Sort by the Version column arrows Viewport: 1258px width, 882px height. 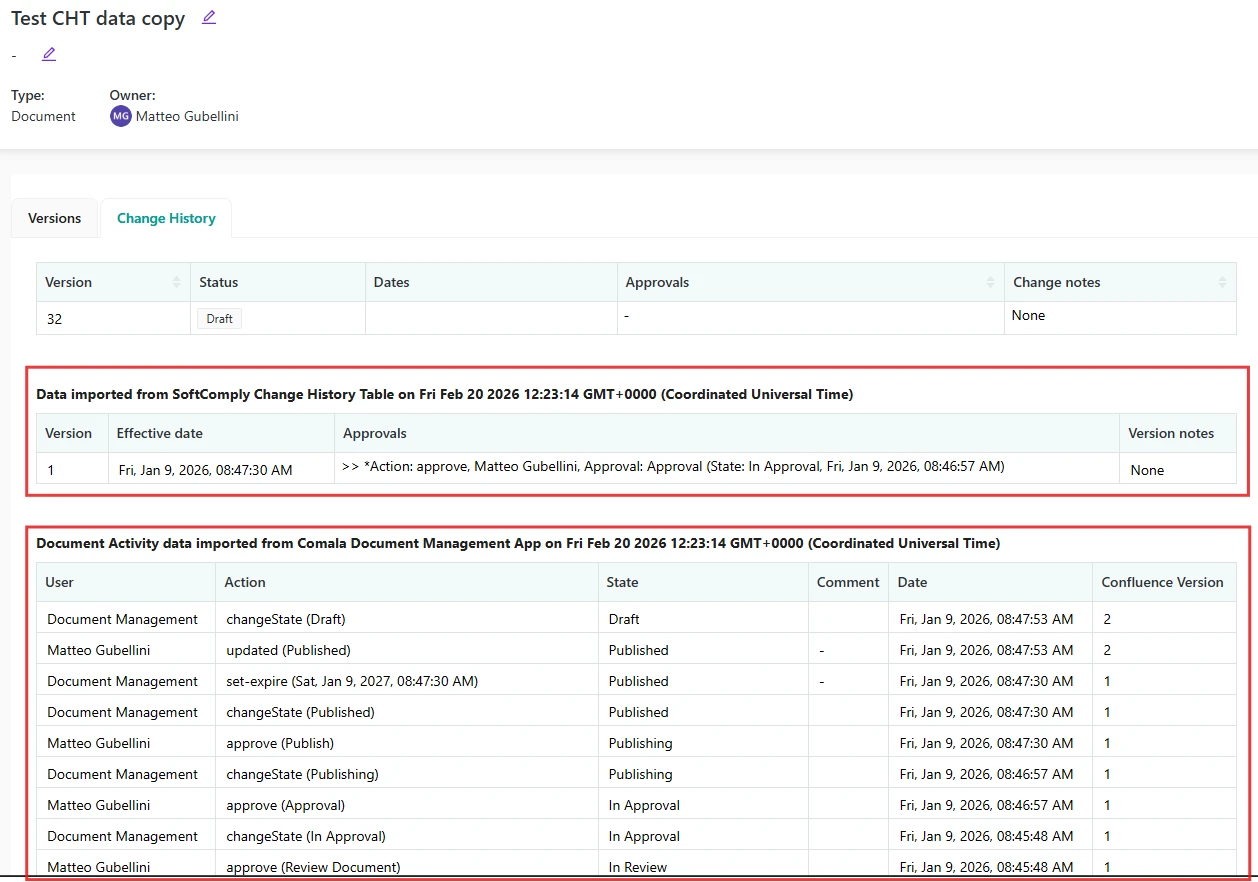tap(177, 283)
